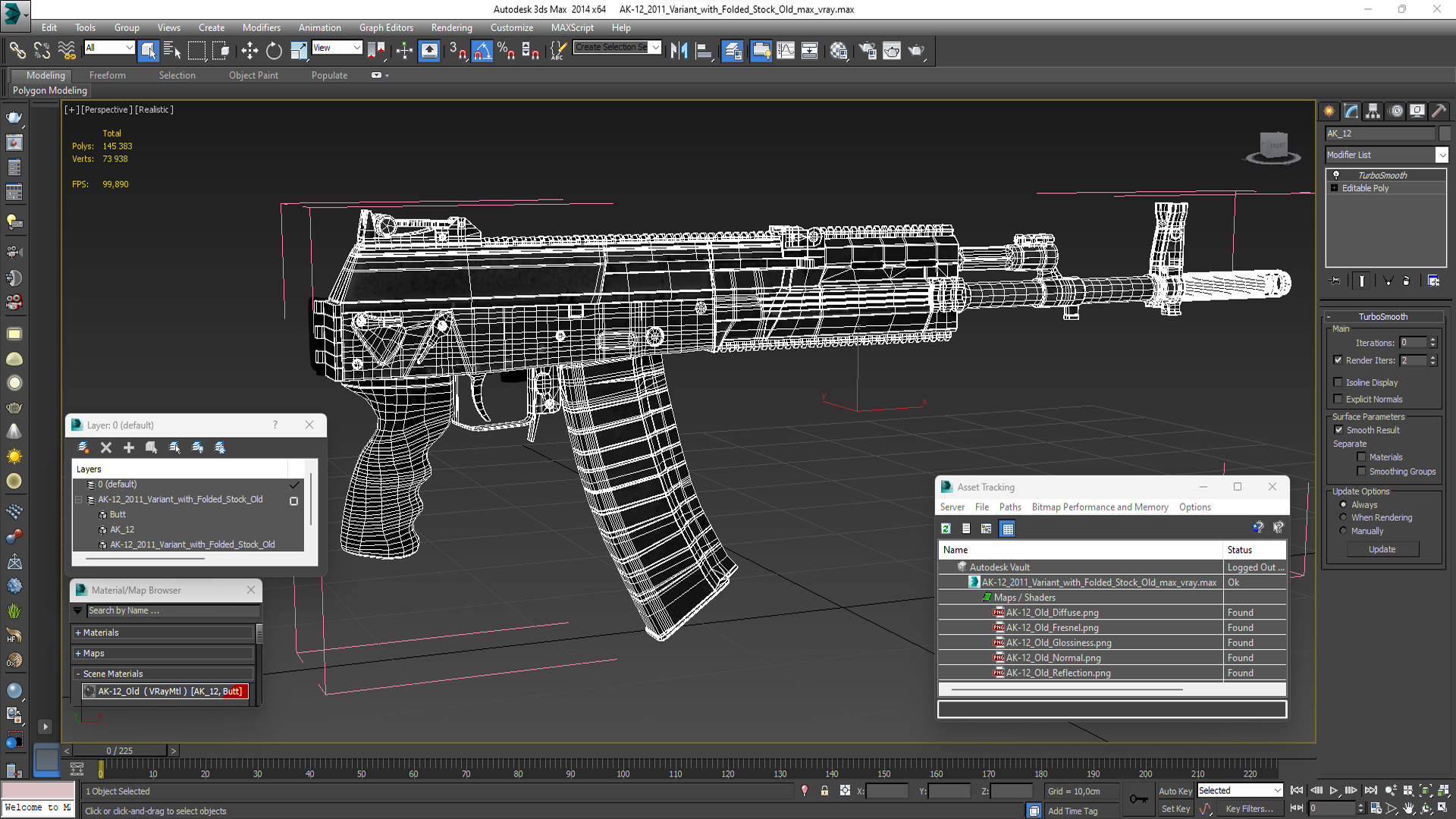Click the Polygon Modeling panel label
Screen dimensions: 1456x819
coord(50,90)
